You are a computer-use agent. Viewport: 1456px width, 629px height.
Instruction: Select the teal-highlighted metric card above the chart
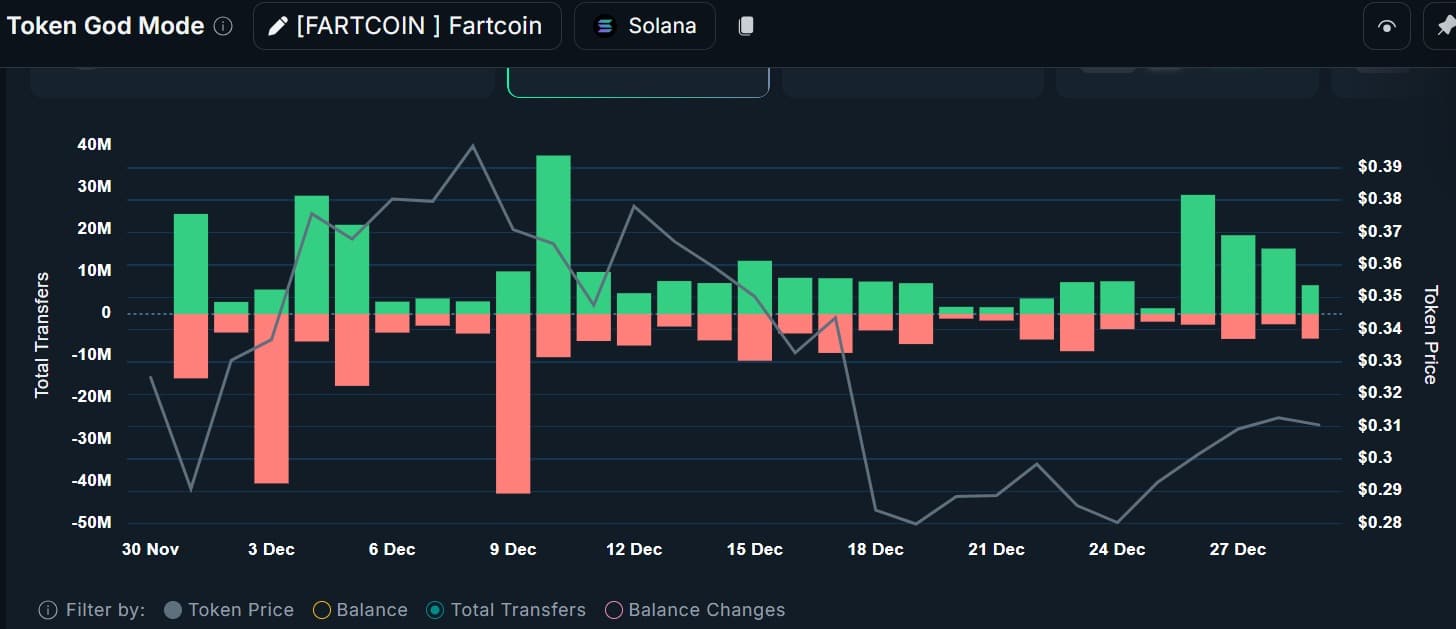[x=639, y=80]
